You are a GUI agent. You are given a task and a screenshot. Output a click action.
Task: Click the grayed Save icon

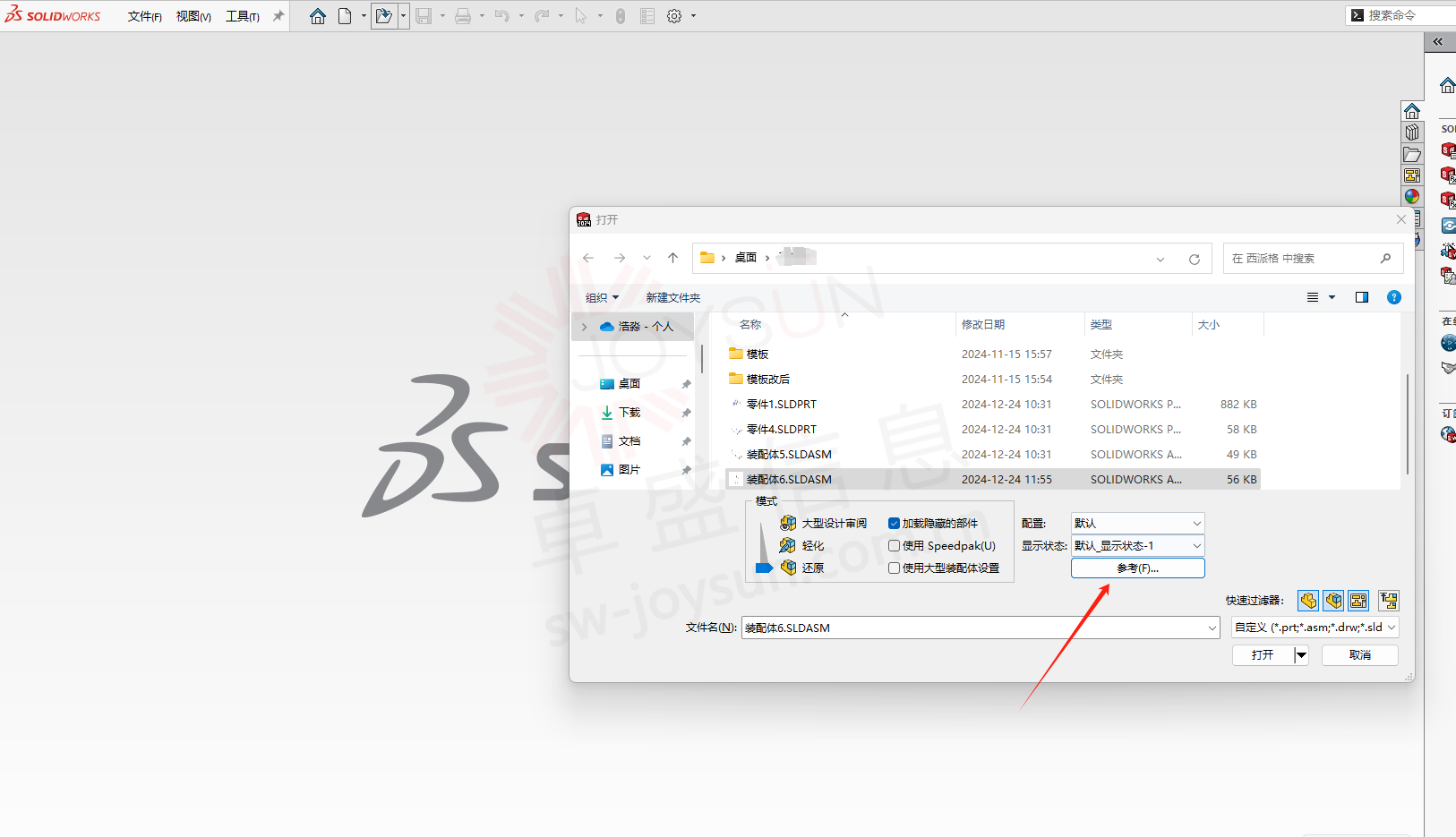point(424,16)
